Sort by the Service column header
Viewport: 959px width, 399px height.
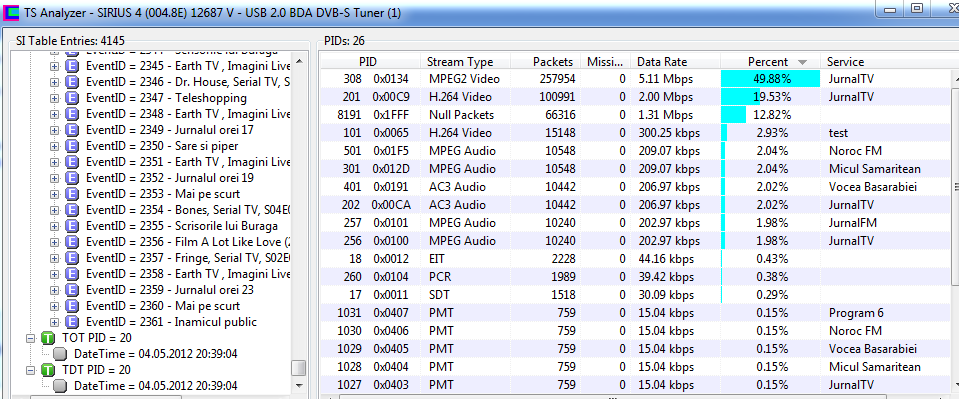(886, 62)
